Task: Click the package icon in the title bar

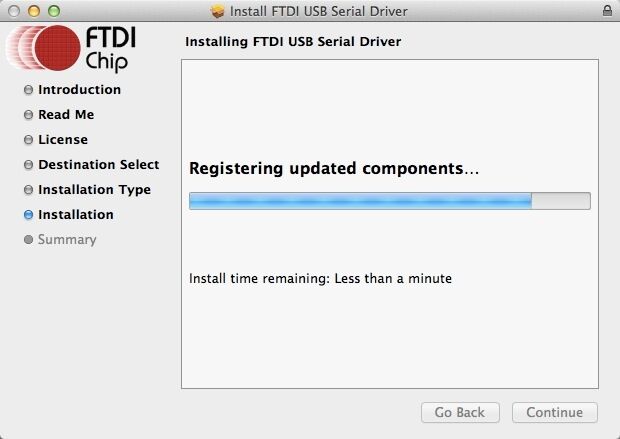Action: [x=219, y=11]
